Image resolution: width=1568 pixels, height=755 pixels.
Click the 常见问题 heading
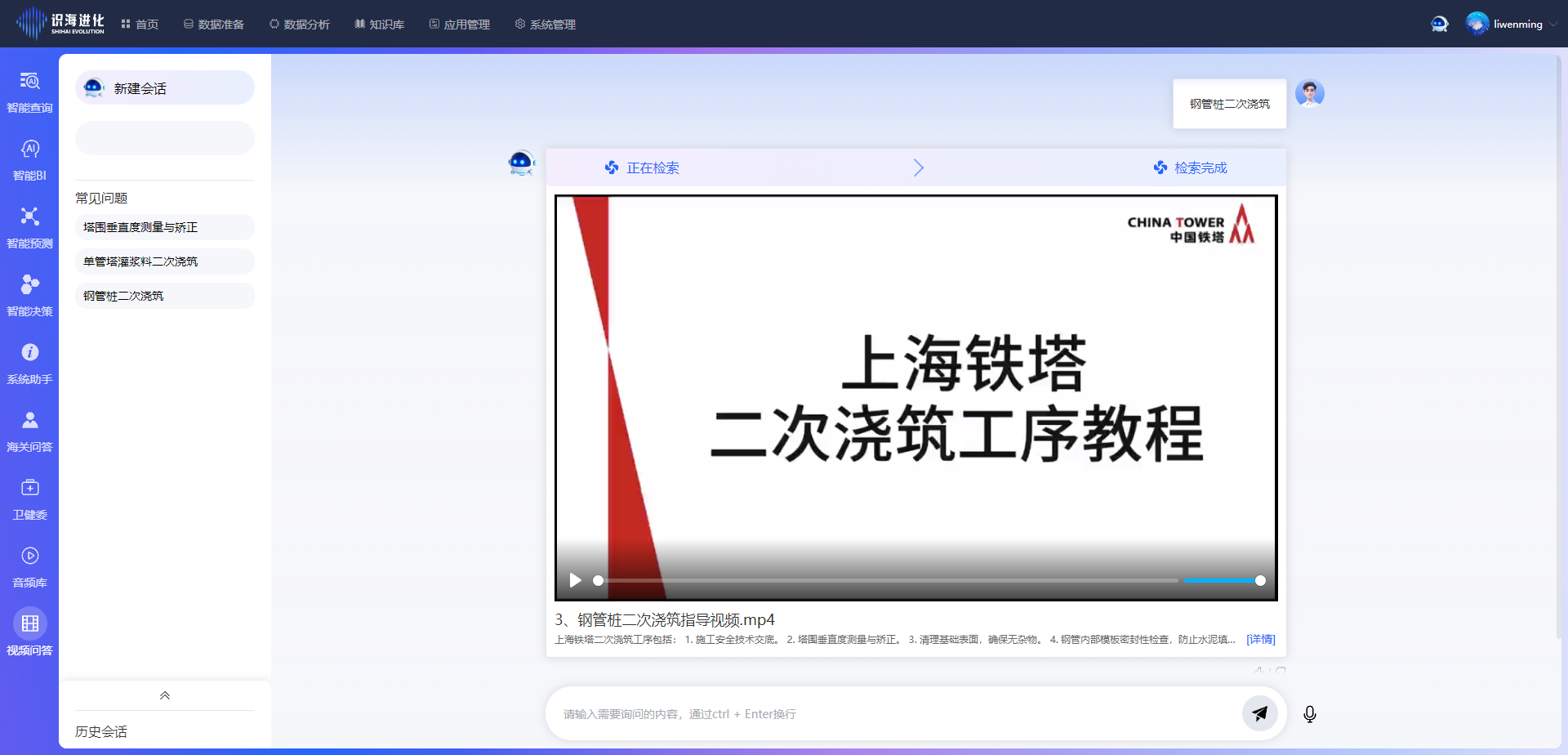point(101,198)
